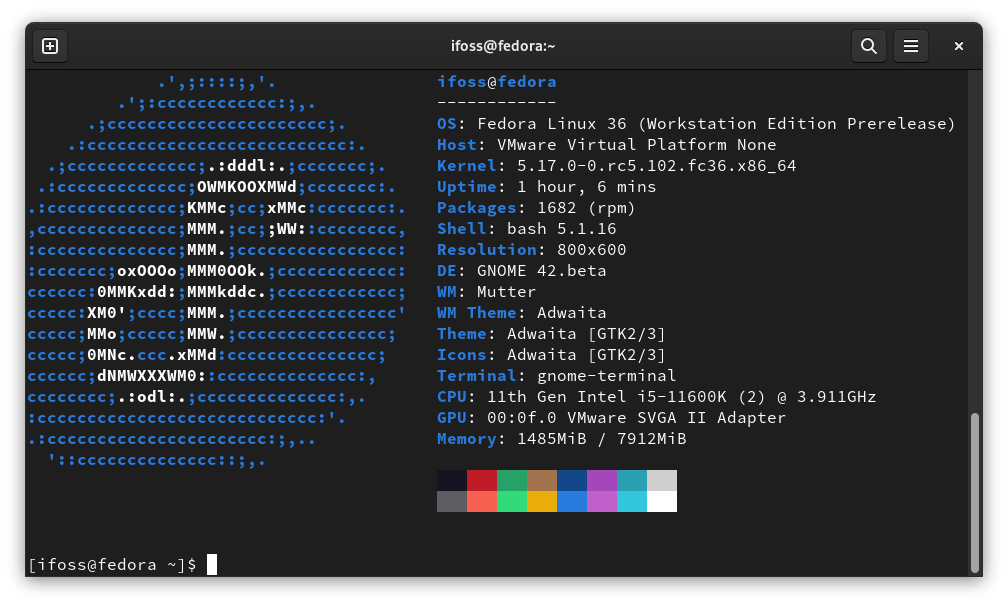The height and width of the screenshot is (605, 1008).
Task: Click the bright cyan swatch in bottom row
Action: point(632,501)
